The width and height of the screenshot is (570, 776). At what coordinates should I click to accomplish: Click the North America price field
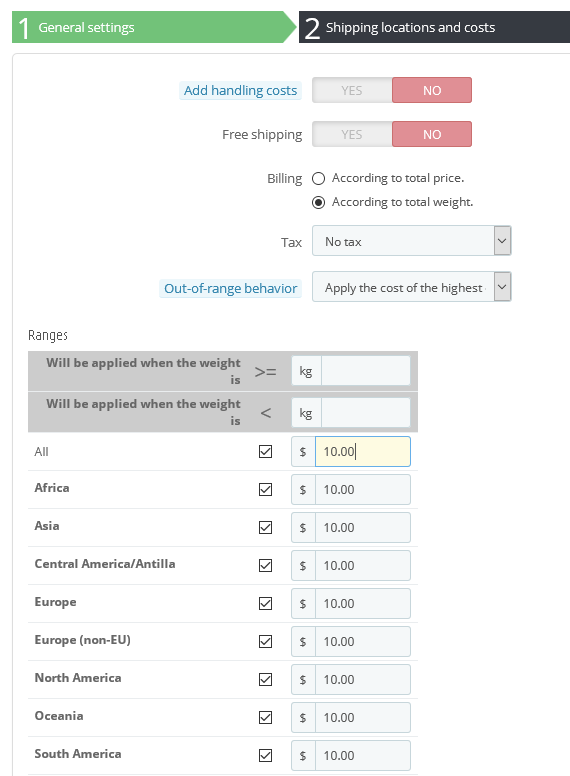tap(363, 679)
